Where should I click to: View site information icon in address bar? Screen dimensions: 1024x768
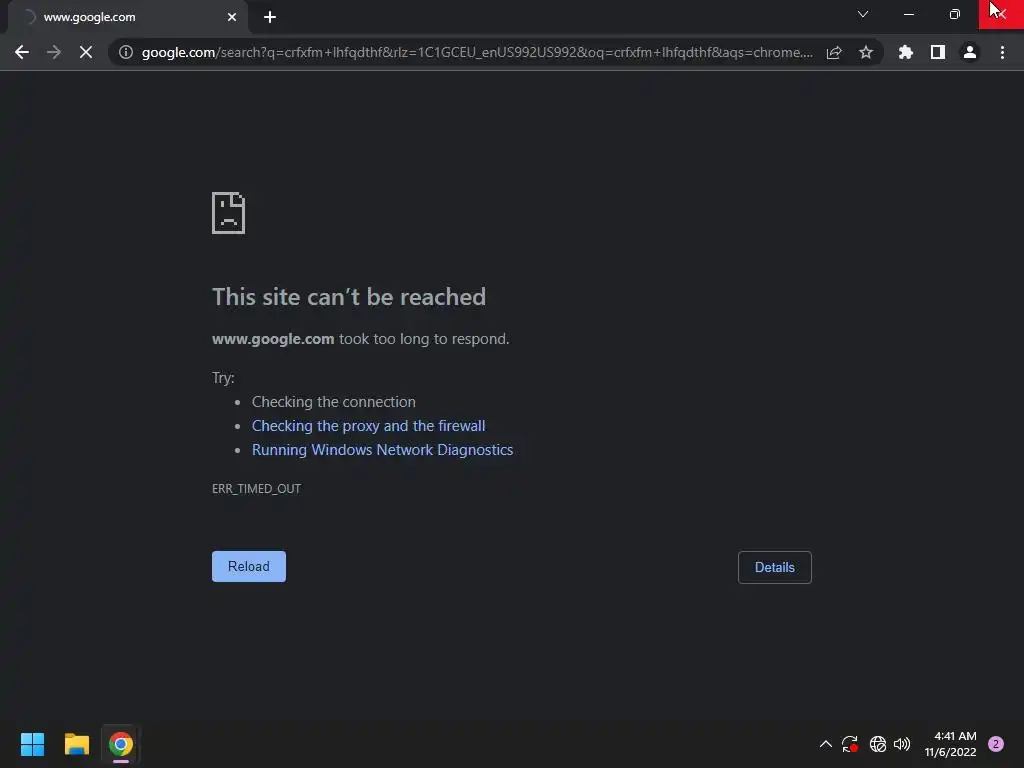(x=126, y=52)
